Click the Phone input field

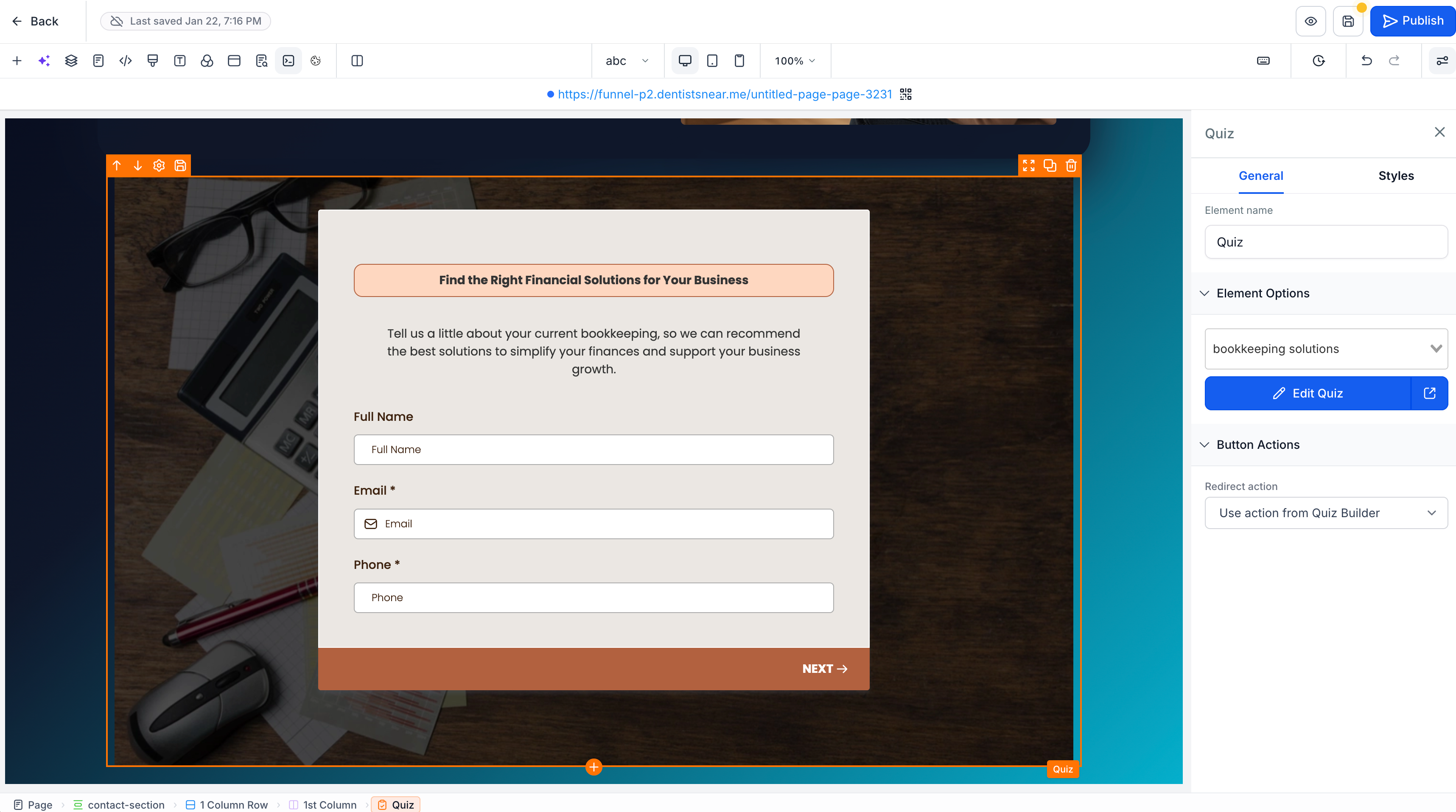click(x=594, y=598)
